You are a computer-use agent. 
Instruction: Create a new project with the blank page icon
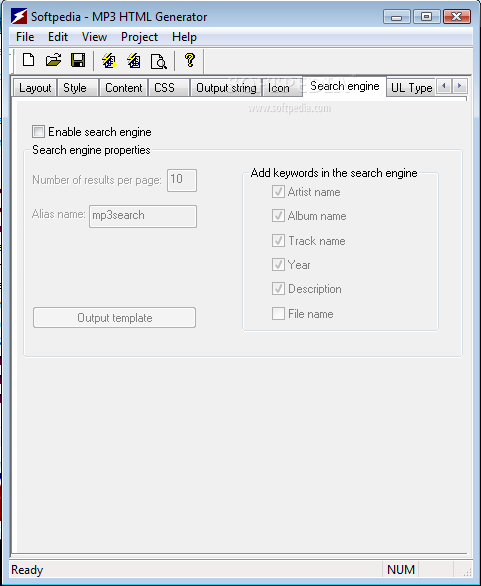[28, 60]
